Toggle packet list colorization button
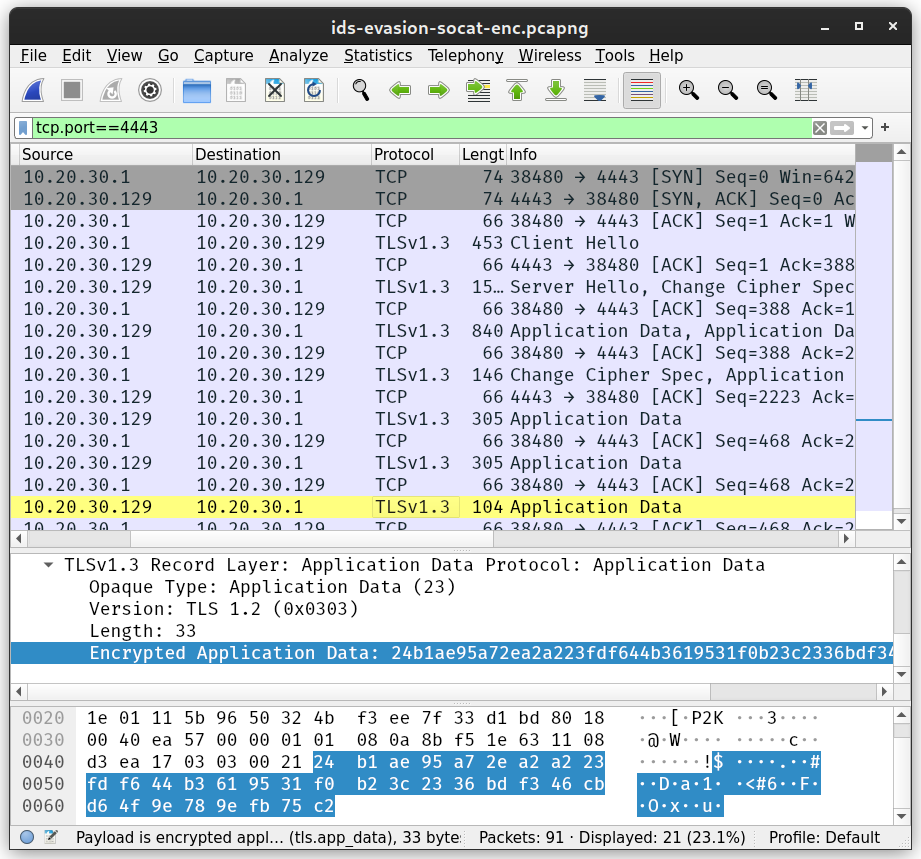The width and height of the screenshot is (921, 859). (x=641, y=90)
